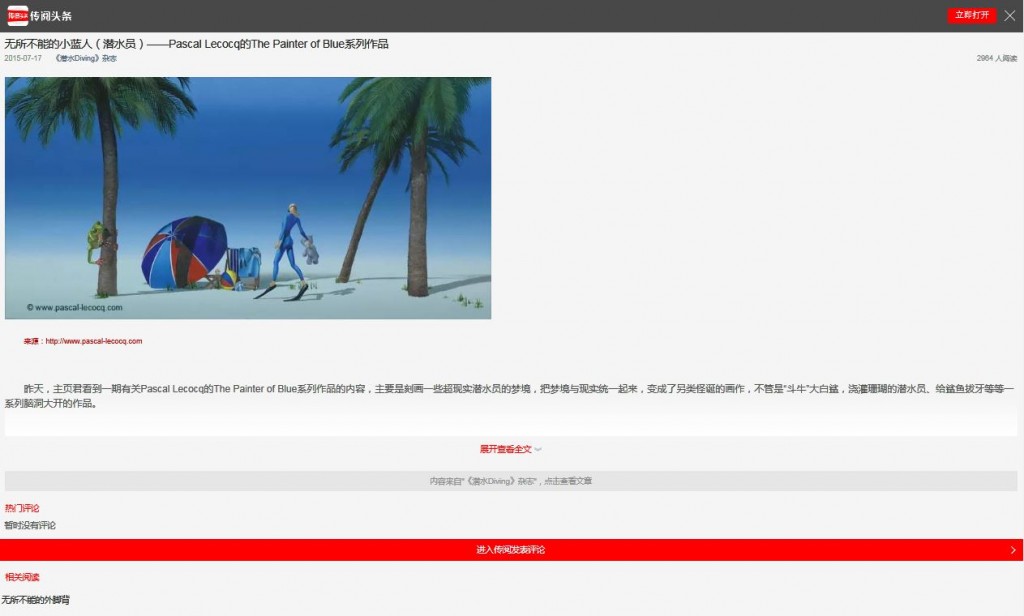1024x616 pixels.
Task: Click the arrow on the red comment bar
Action: tap(1013, 550)
